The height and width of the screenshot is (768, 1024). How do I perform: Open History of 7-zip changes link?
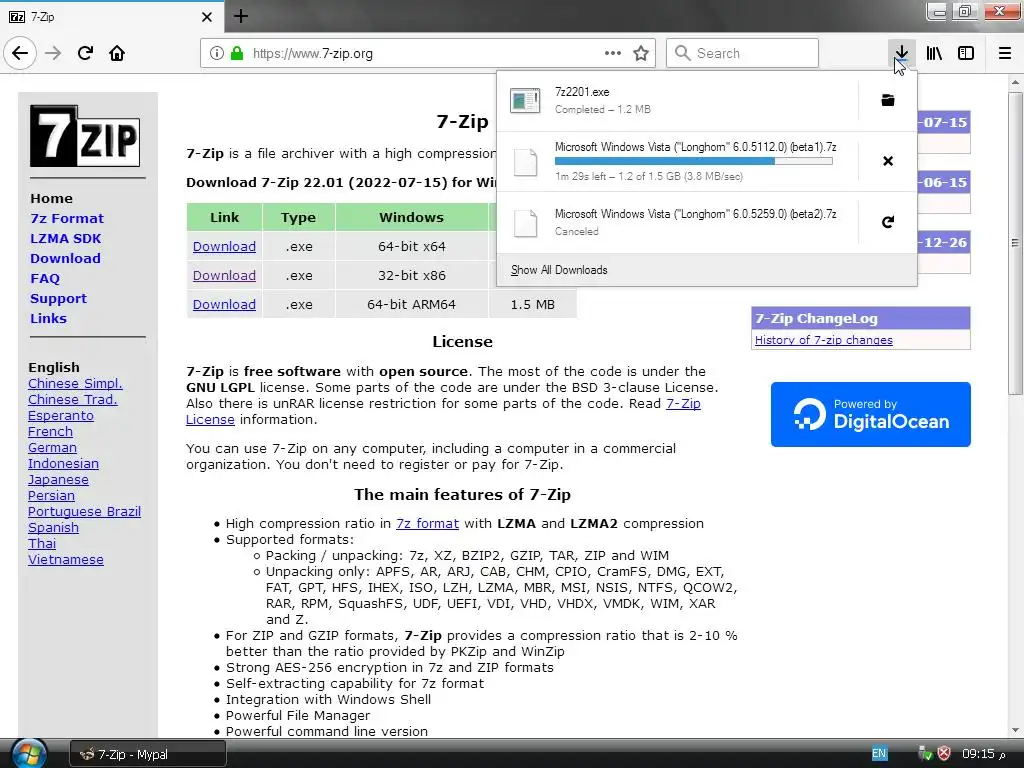point(824,340)
